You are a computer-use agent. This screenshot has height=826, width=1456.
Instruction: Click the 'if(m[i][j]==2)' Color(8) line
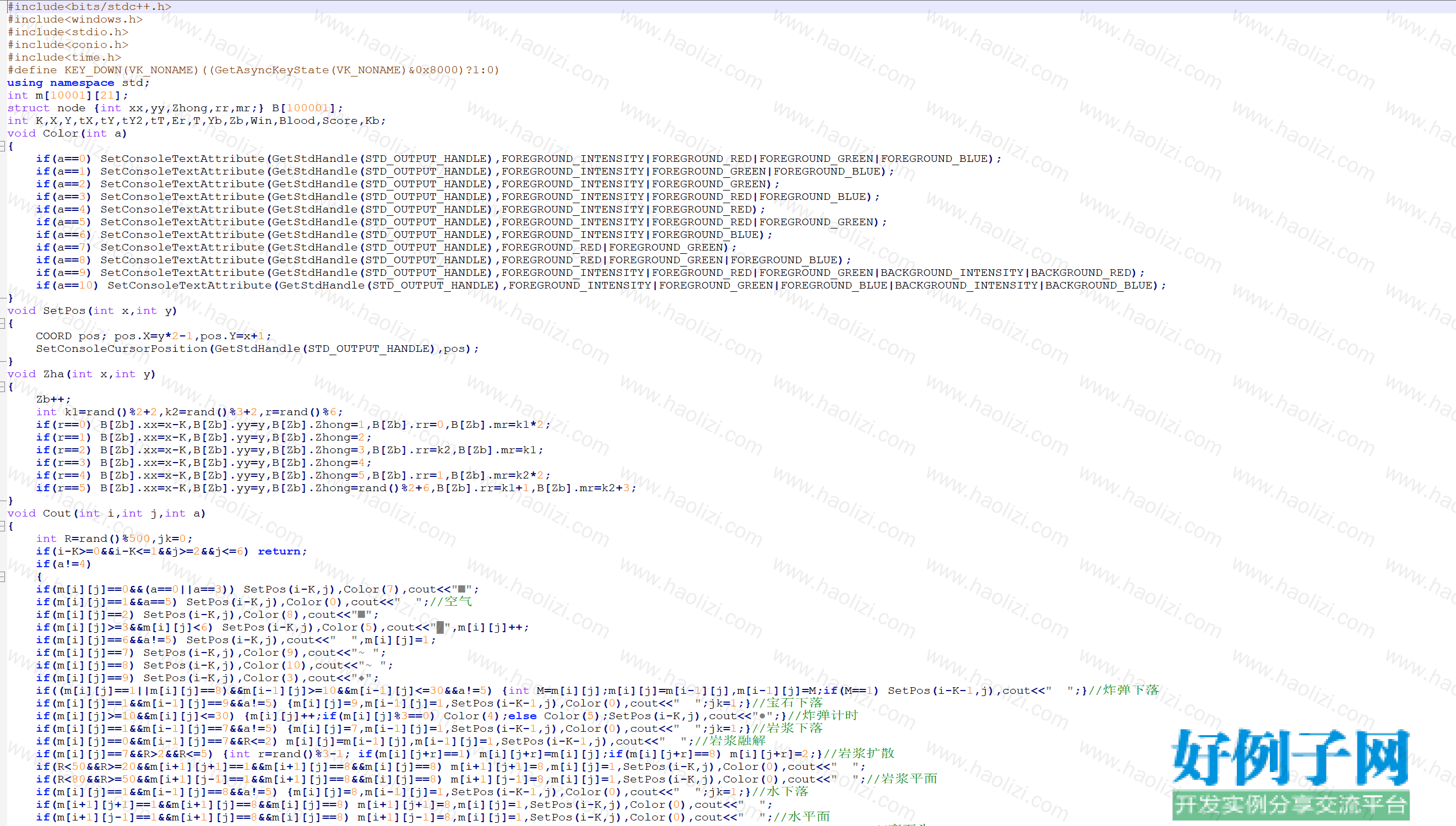tap(207, 615)
